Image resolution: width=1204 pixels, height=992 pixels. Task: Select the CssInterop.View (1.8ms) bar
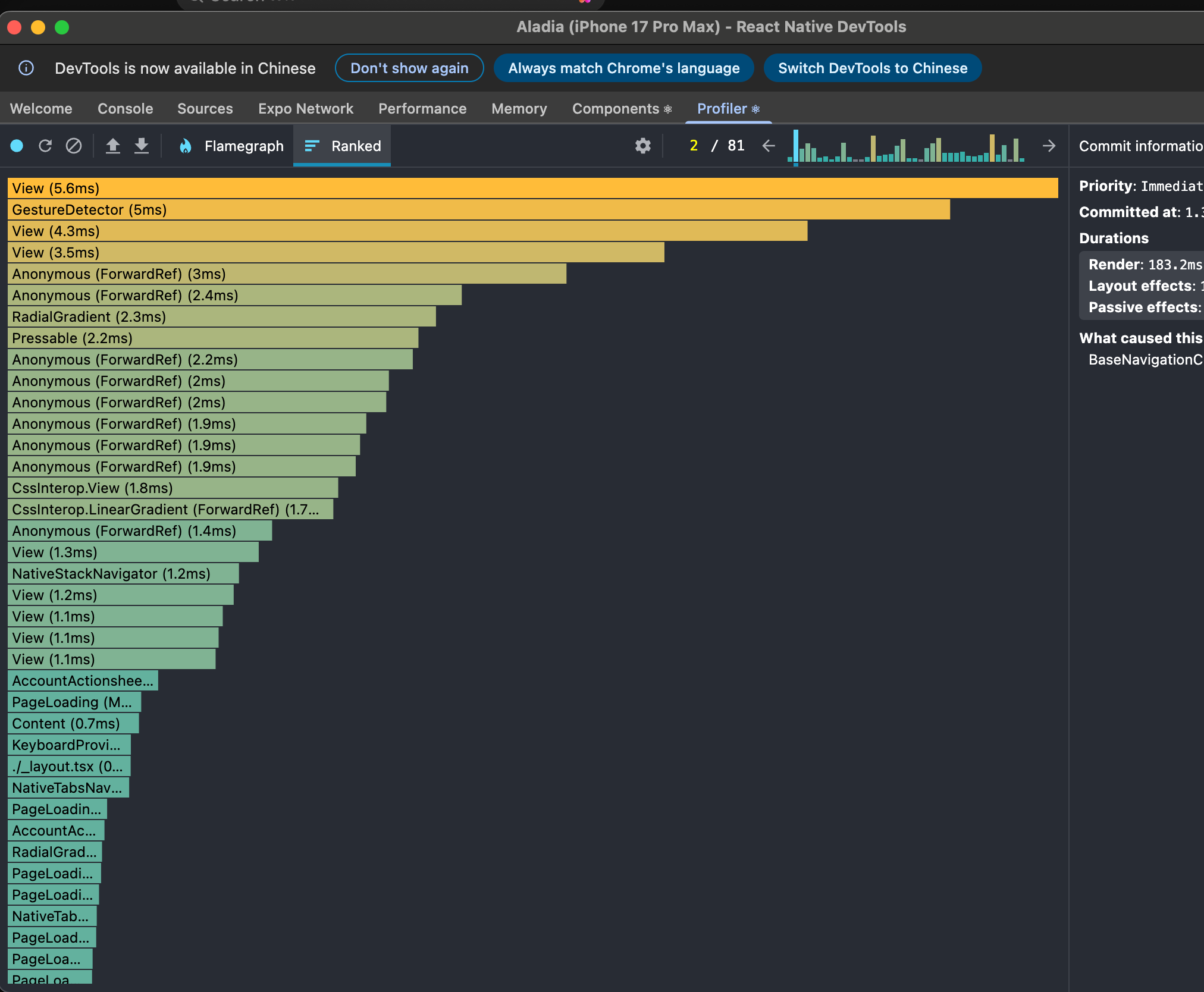click(173, 488)
